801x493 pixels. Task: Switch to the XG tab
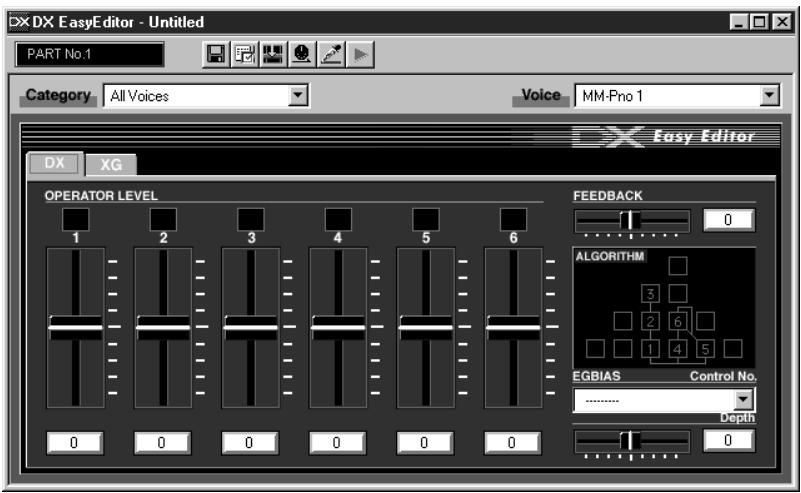pos(111,165)
